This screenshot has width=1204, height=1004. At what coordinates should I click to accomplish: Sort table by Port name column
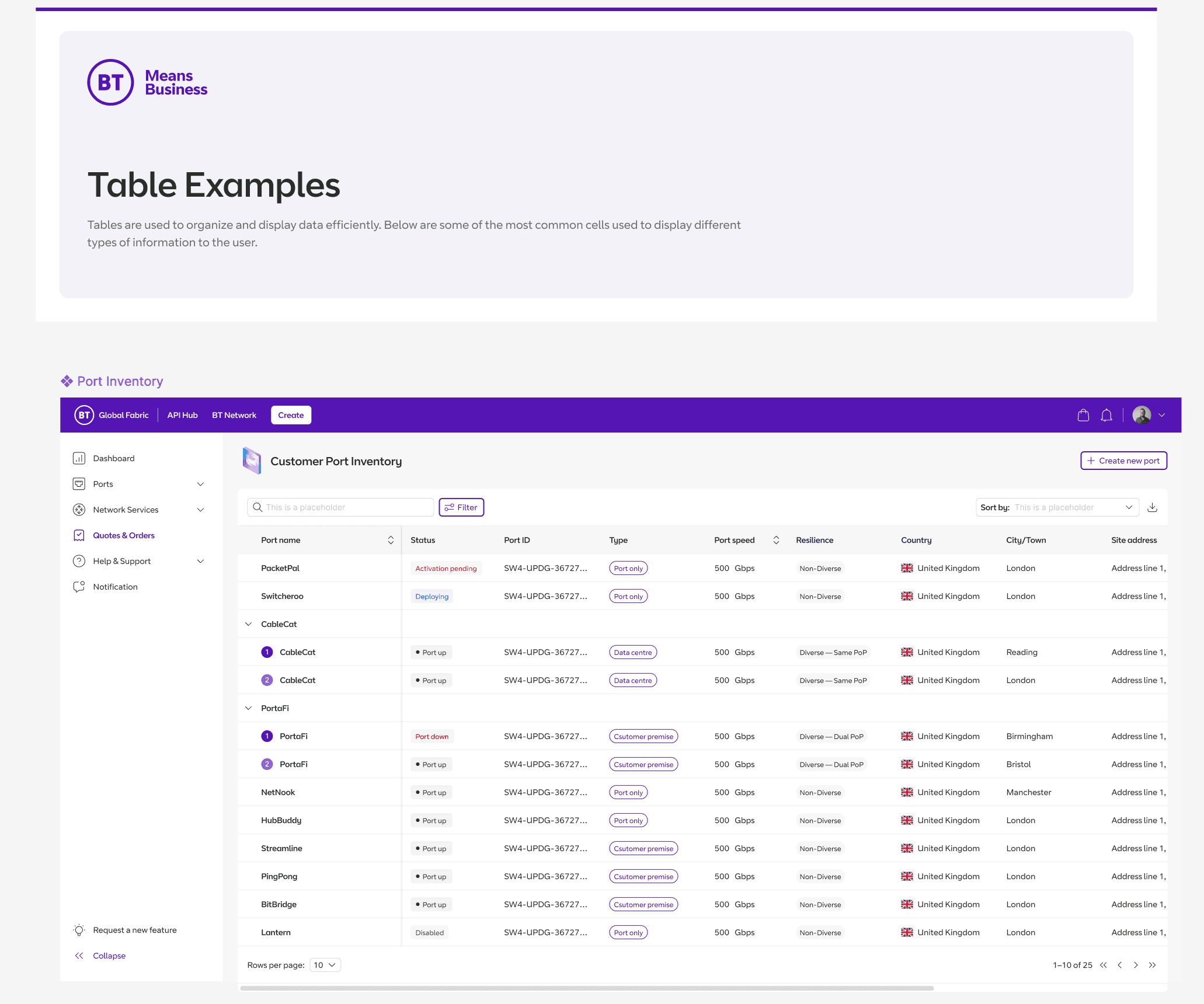[x=391, y=540]
